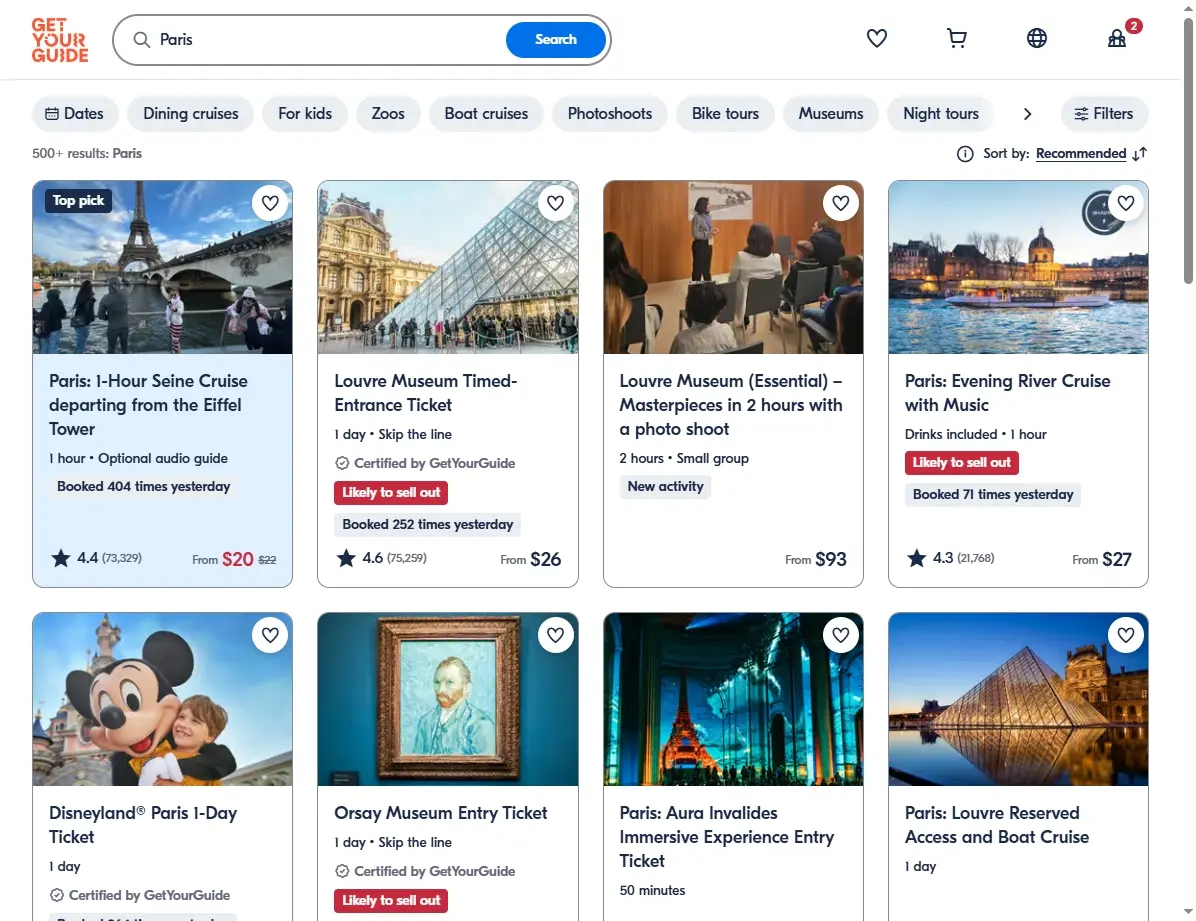Open the shopping cart

tap(956, 38)
